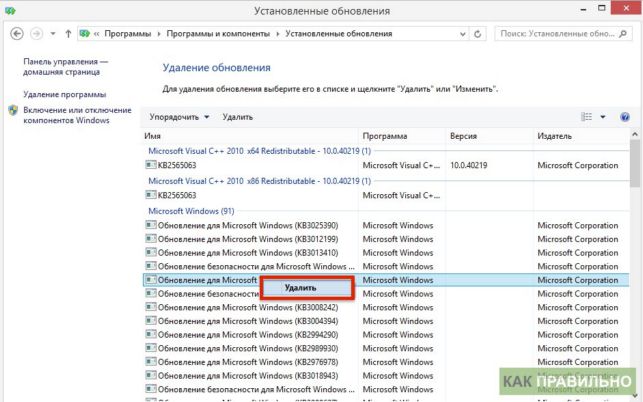
Task: Select update KB2976978 row
Action: click(385, 362)
